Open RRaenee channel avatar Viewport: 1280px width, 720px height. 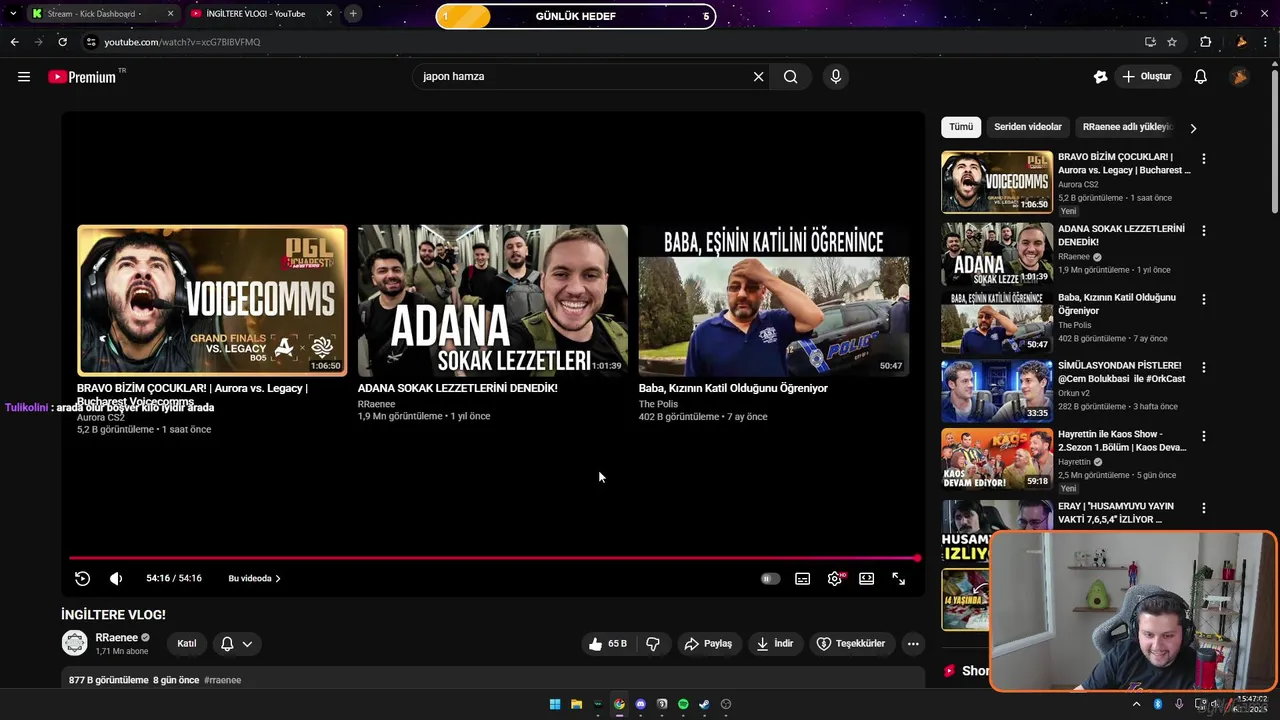coord(75,643)
